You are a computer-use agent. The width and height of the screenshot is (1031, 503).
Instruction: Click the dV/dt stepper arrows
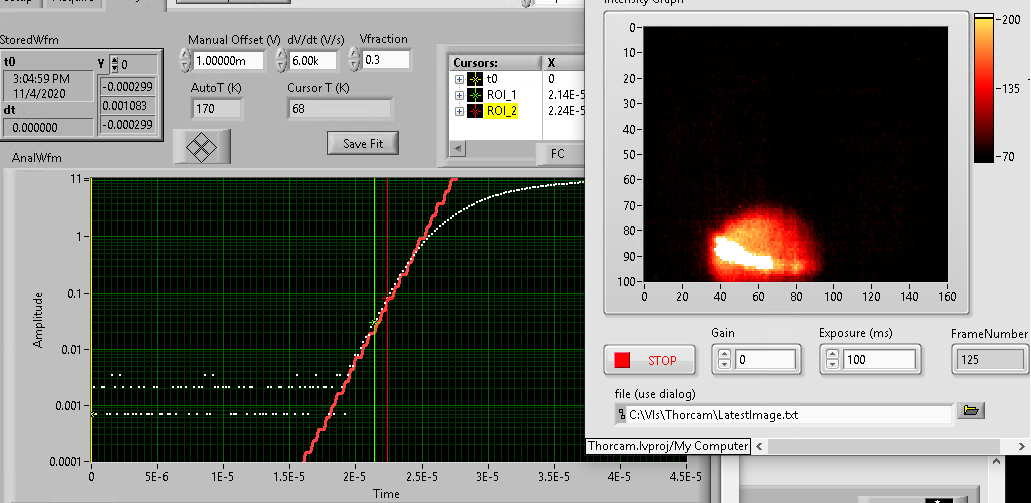pyautogui.click(x=280, y=60)
